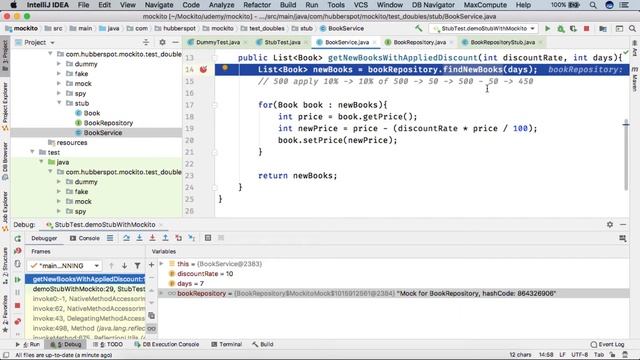Click the Filter frames funnel icon
This screenshot has height=360, width=640.
[x=138, y=266]
